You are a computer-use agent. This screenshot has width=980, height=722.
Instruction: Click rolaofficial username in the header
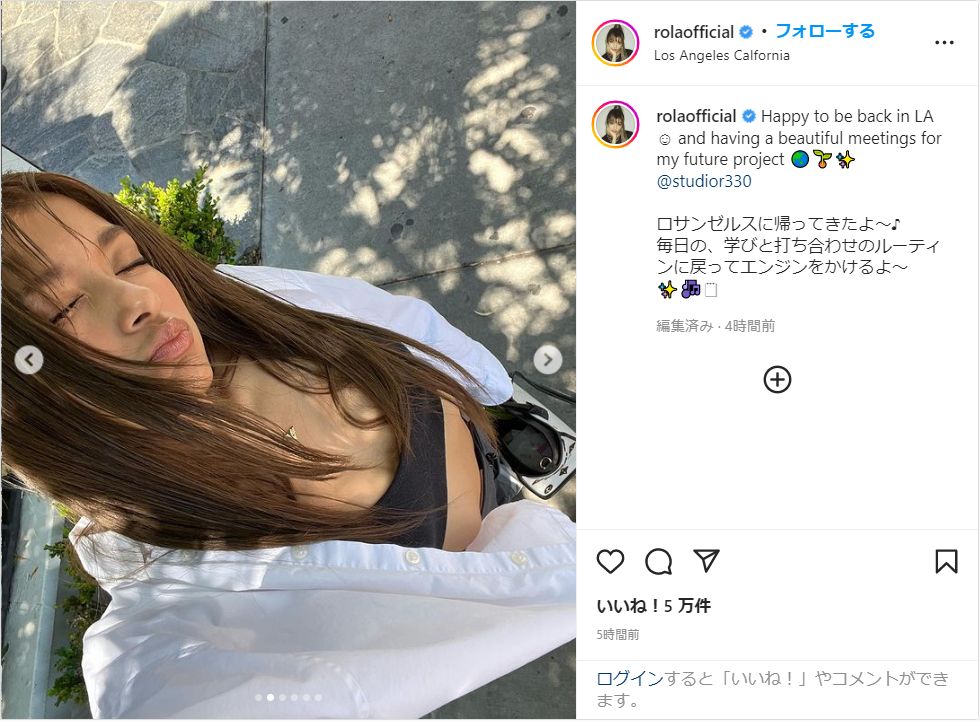pyautogui.click(x=694, y=32)
